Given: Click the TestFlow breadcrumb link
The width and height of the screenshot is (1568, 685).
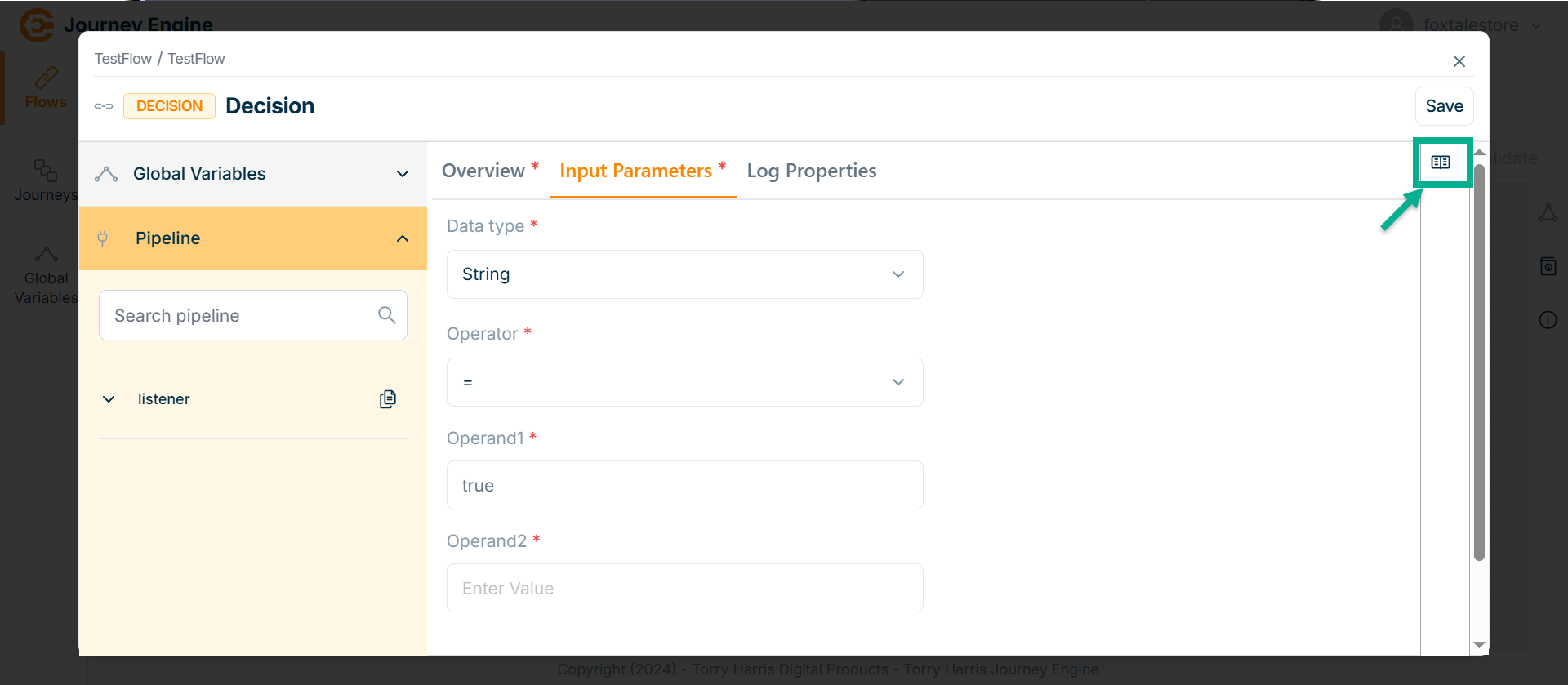Looking at the screenshot, I should coord(122,59).
